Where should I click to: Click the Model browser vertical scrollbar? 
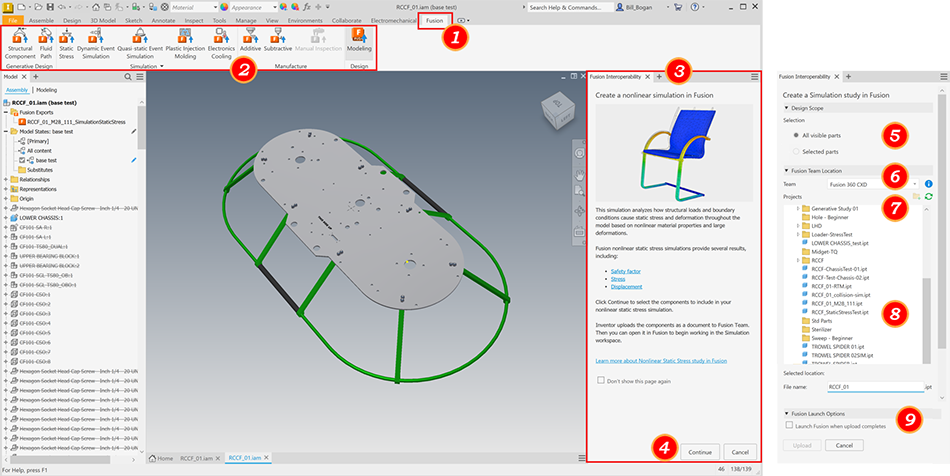[141, 127]
